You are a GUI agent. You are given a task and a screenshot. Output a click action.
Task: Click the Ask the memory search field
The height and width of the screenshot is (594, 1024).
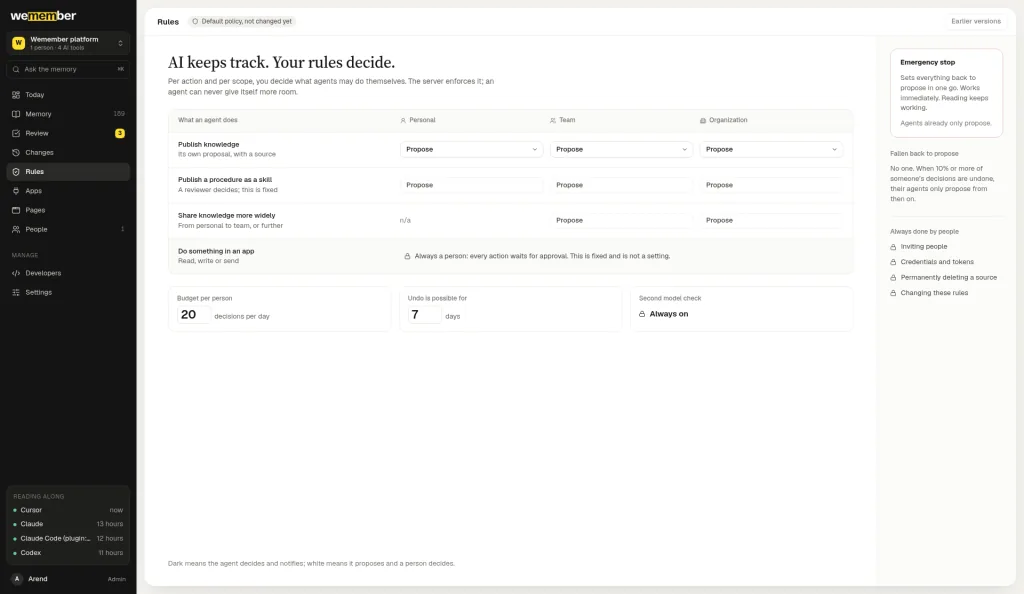pos(68,69)
